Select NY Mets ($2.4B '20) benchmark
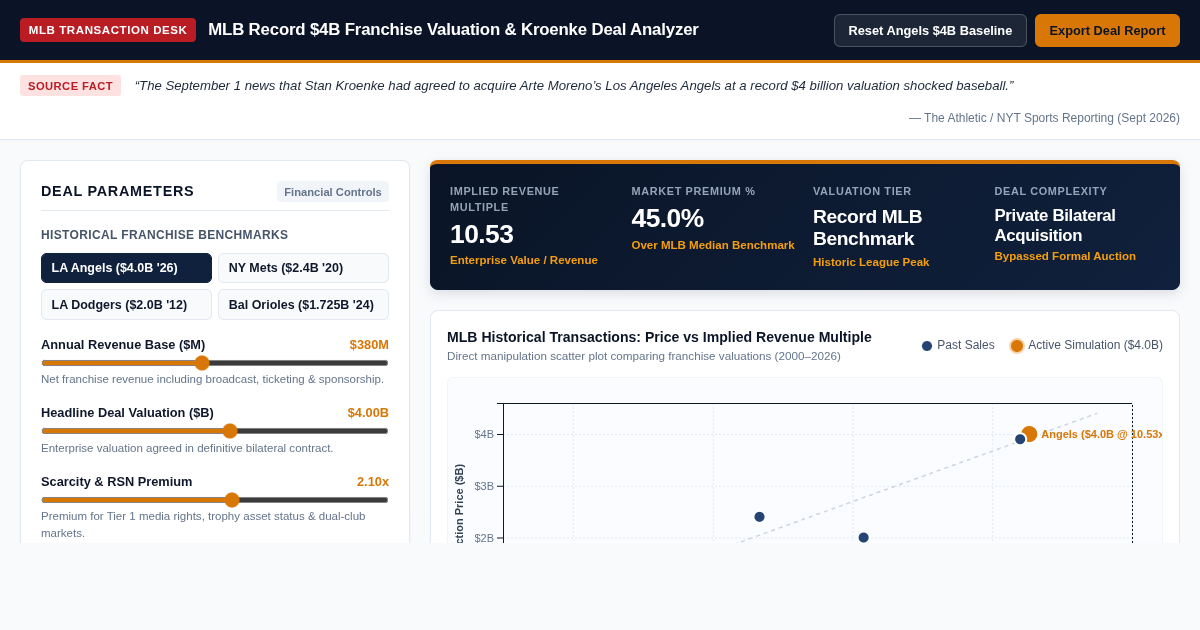This screenshot has width=1200, height=630. tap(303, 268)
